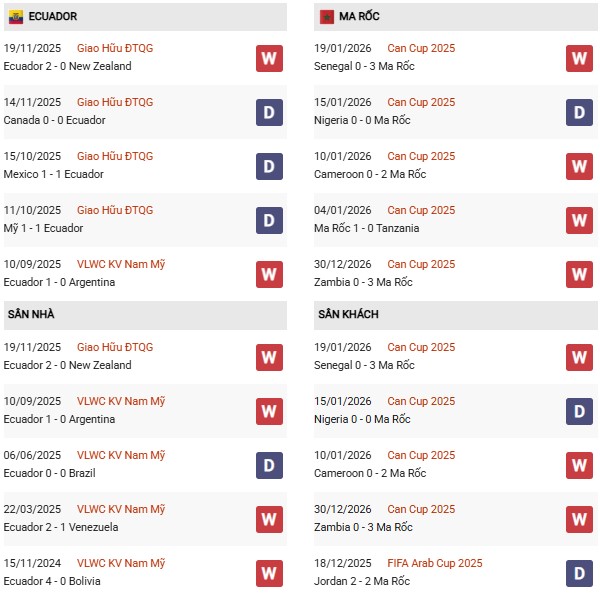Click the Ecuador flag icon
Image resolution: width=600 pixels, height=595 pixels.
coord(16,17)
